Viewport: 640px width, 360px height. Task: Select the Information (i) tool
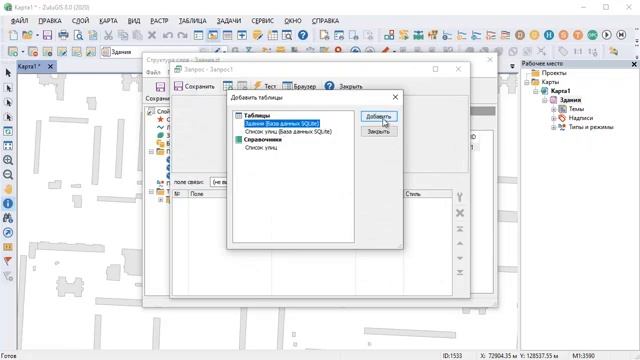click(x=8, y=204)
